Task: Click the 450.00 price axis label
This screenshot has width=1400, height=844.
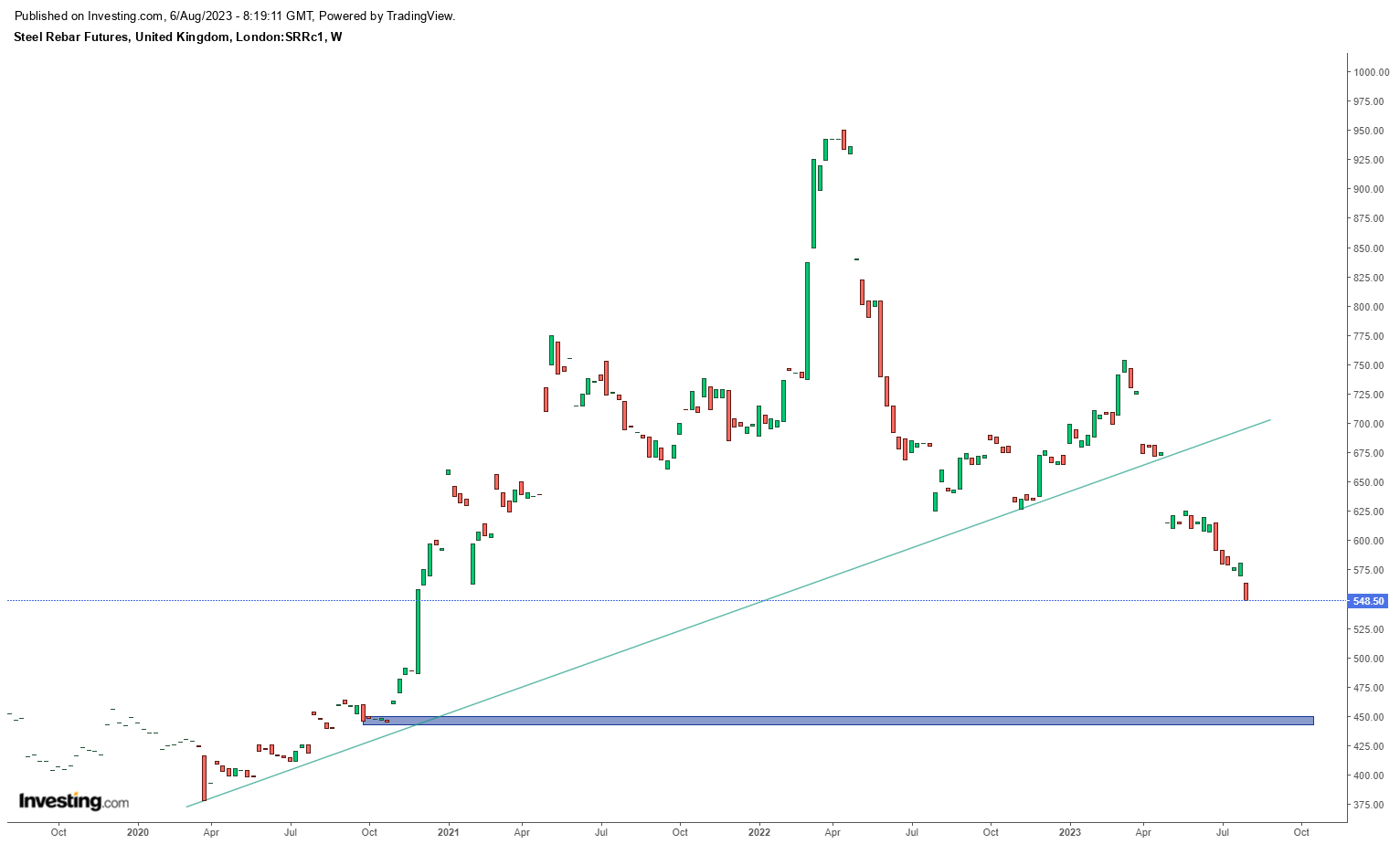Action: point(1370,717)
